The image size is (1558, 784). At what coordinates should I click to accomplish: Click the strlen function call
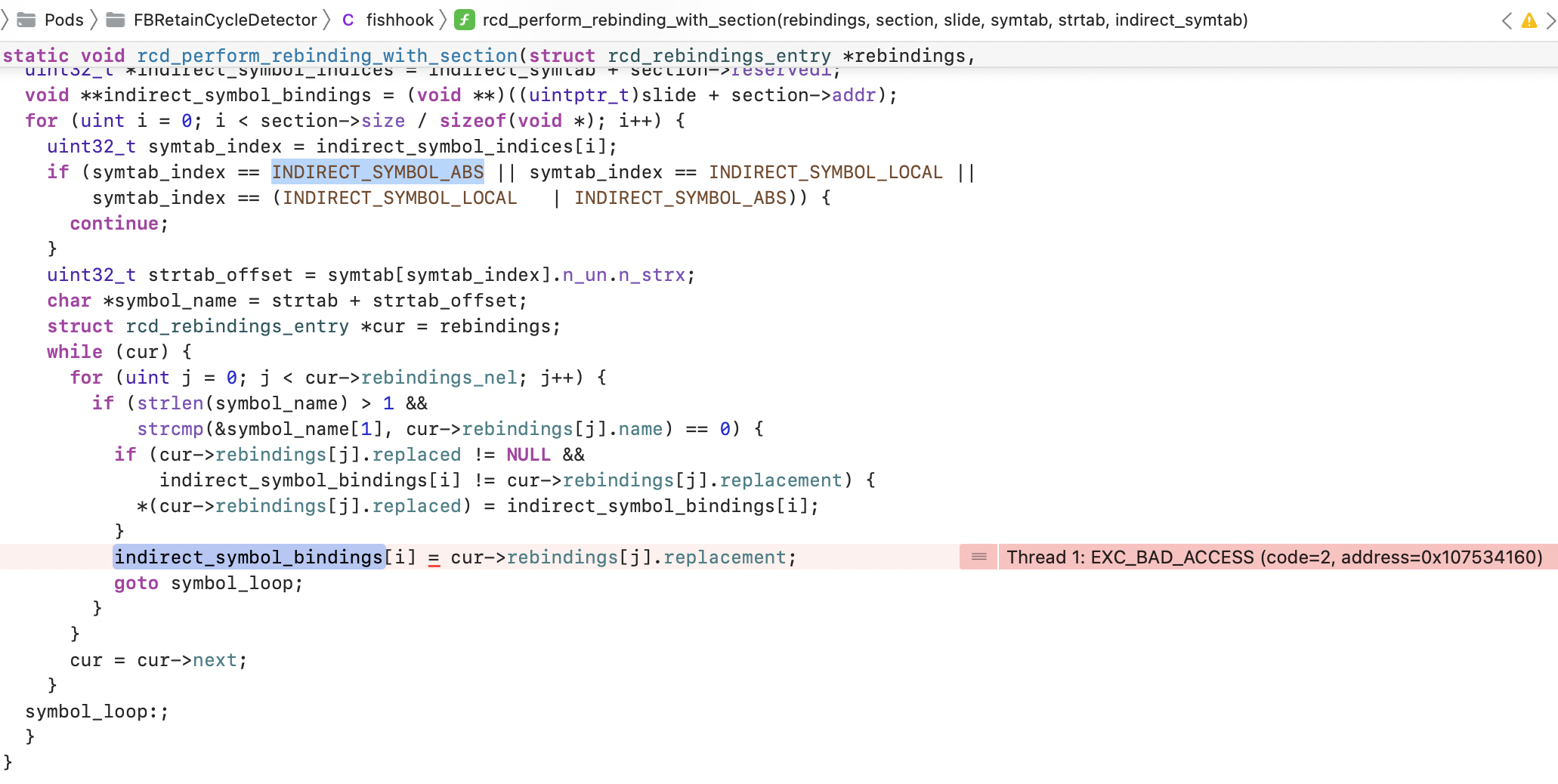pyautogui.click(x=170, y=403)
